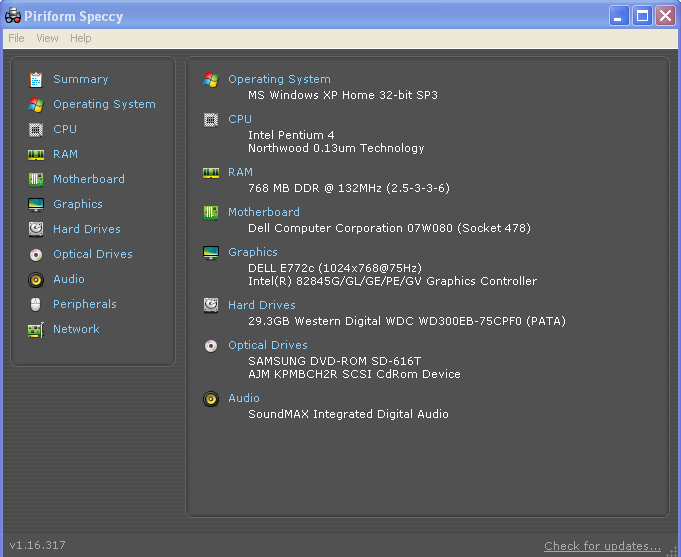This screenshot has height=557, width=681.
Task: Click '29.3GB Western Digital WDC' drive text
Action: [x=330, y=321]
